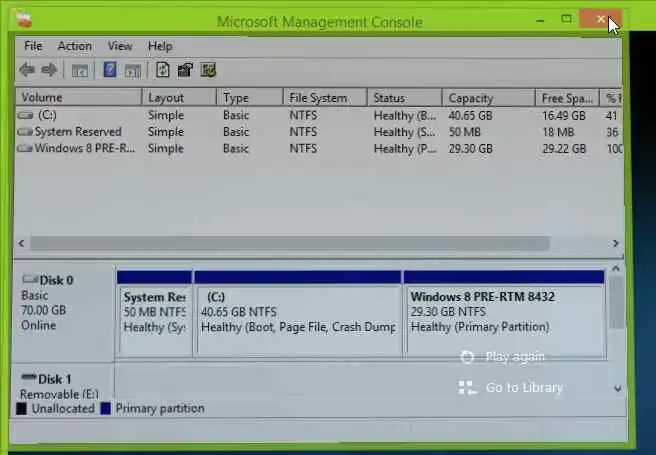Click the Forward arrow toolbar icon
Screen dimensions: 656x455
(x=49, y=70)
